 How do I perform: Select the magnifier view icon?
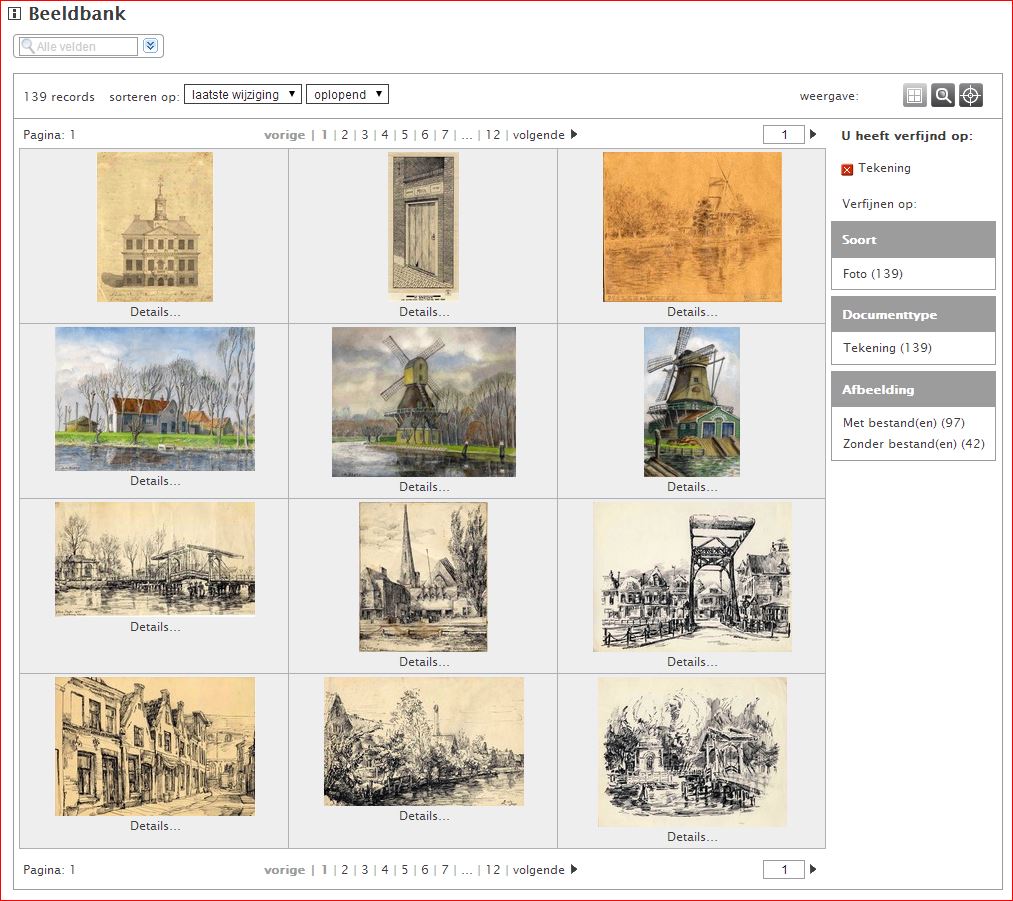942,95
